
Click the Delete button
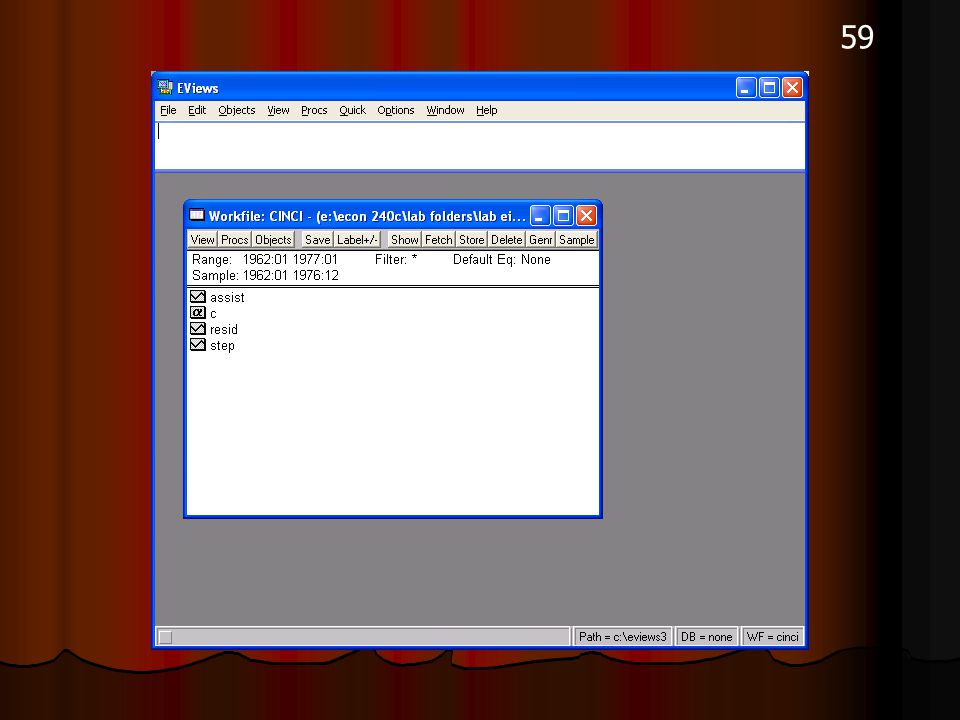(506, 240)
